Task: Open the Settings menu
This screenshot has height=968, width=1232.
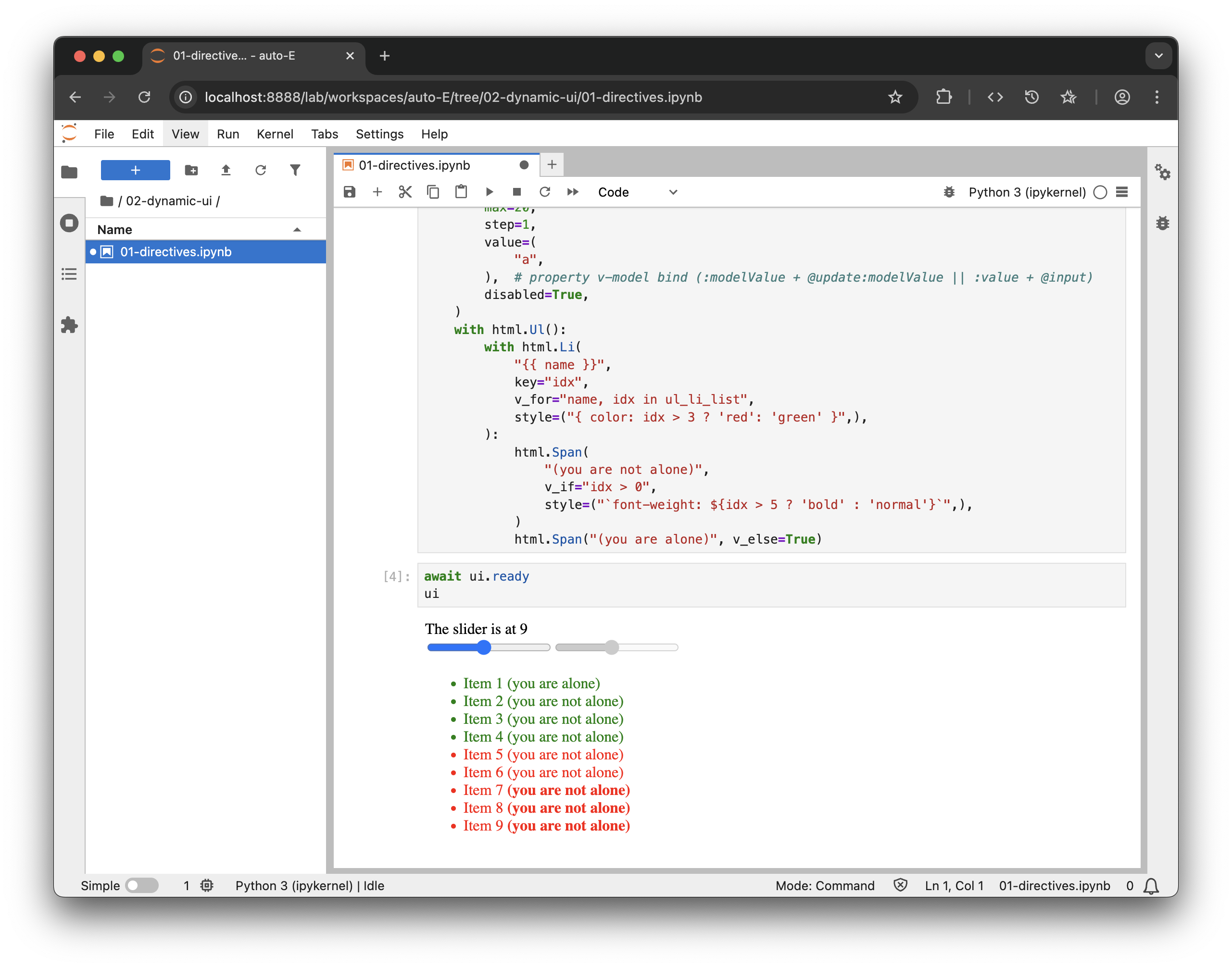Action: point(379,134)
